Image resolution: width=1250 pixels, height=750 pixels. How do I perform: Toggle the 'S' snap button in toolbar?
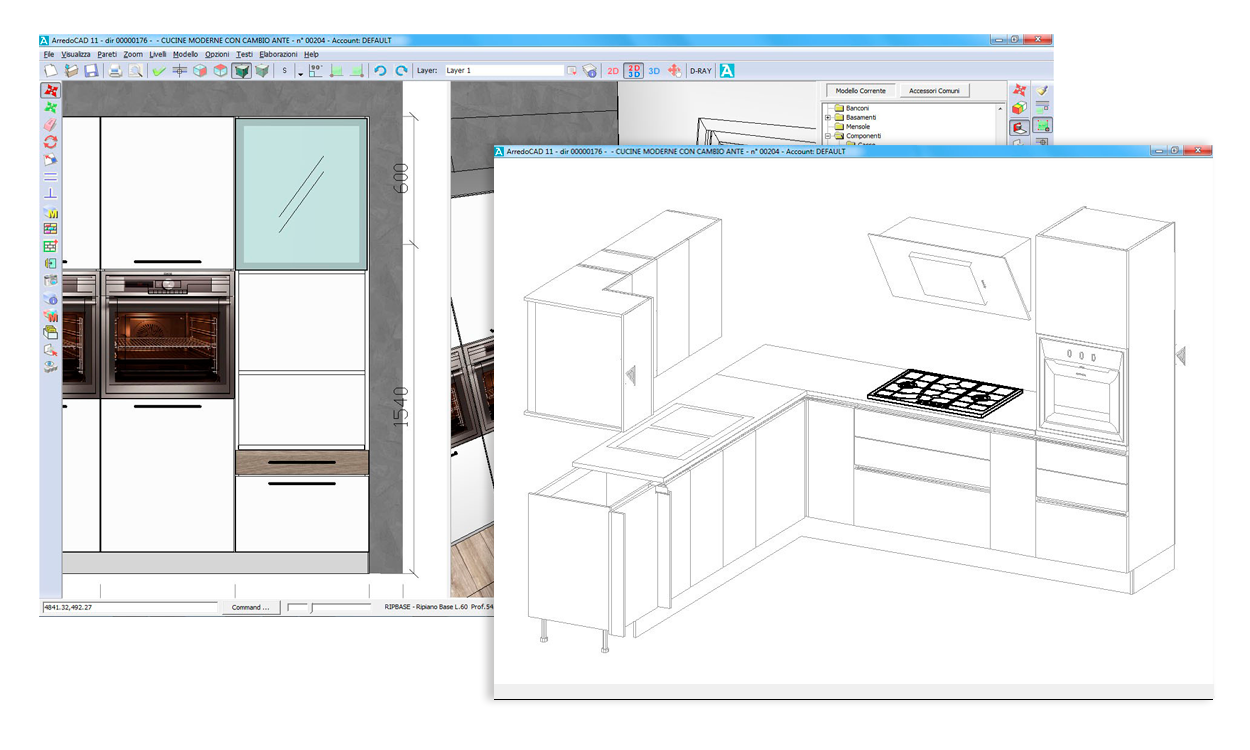pyautogui.click(x=285, y=71)
